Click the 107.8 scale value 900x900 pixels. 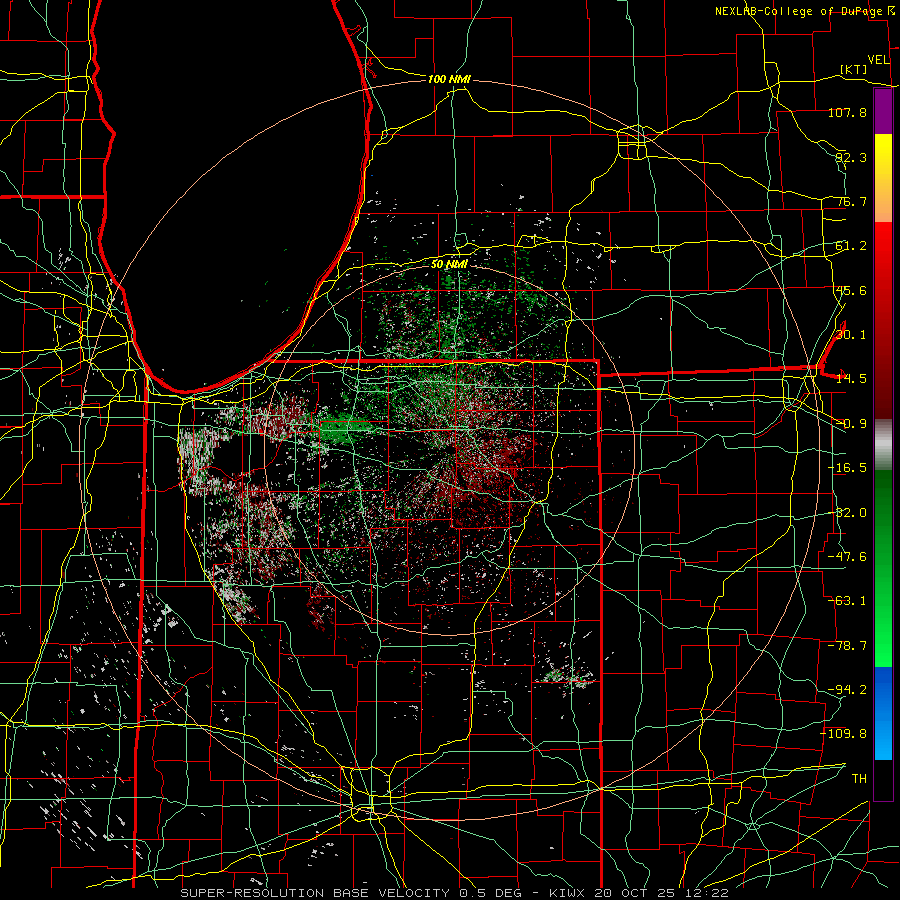pyautogui.click(x=847, y=112)
